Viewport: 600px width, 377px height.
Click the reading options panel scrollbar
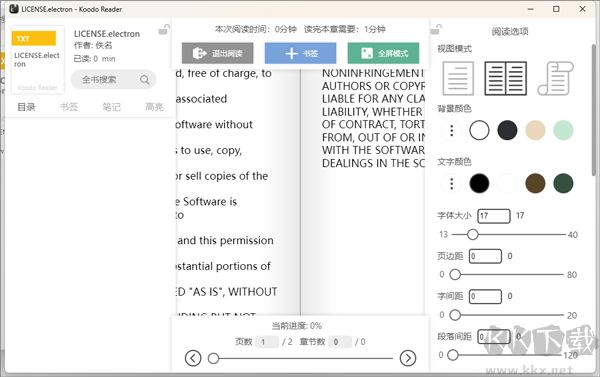tap(594, 111)
